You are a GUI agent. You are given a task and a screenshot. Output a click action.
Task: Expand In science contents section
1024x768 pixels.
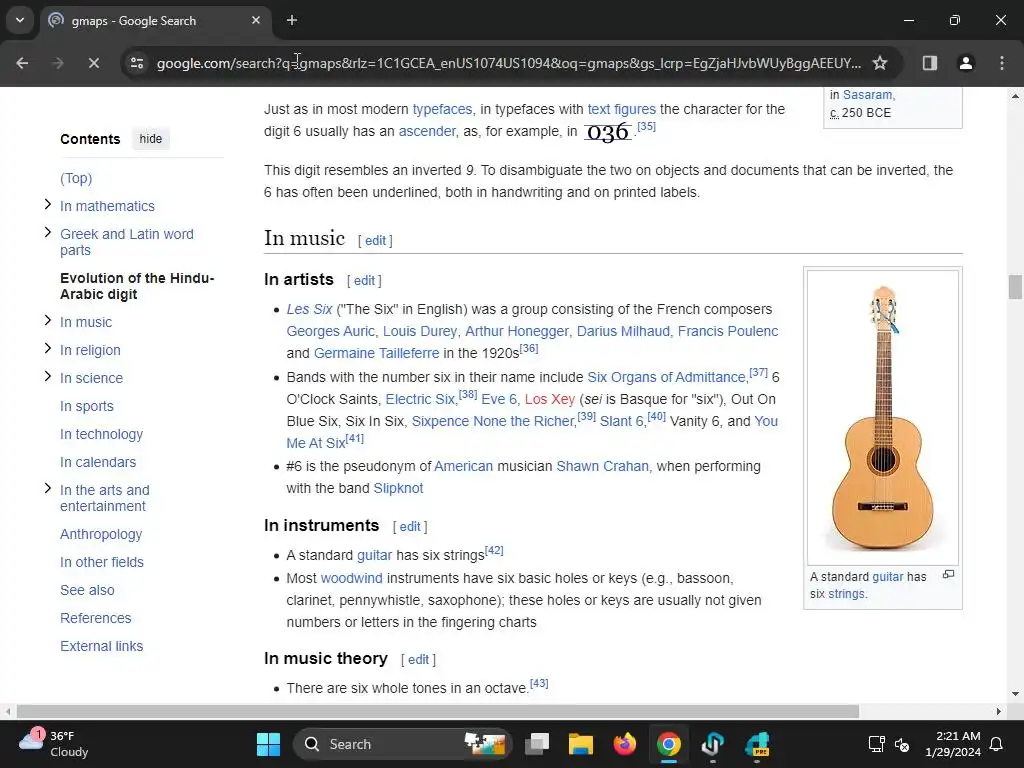click(x=48, y=376)
